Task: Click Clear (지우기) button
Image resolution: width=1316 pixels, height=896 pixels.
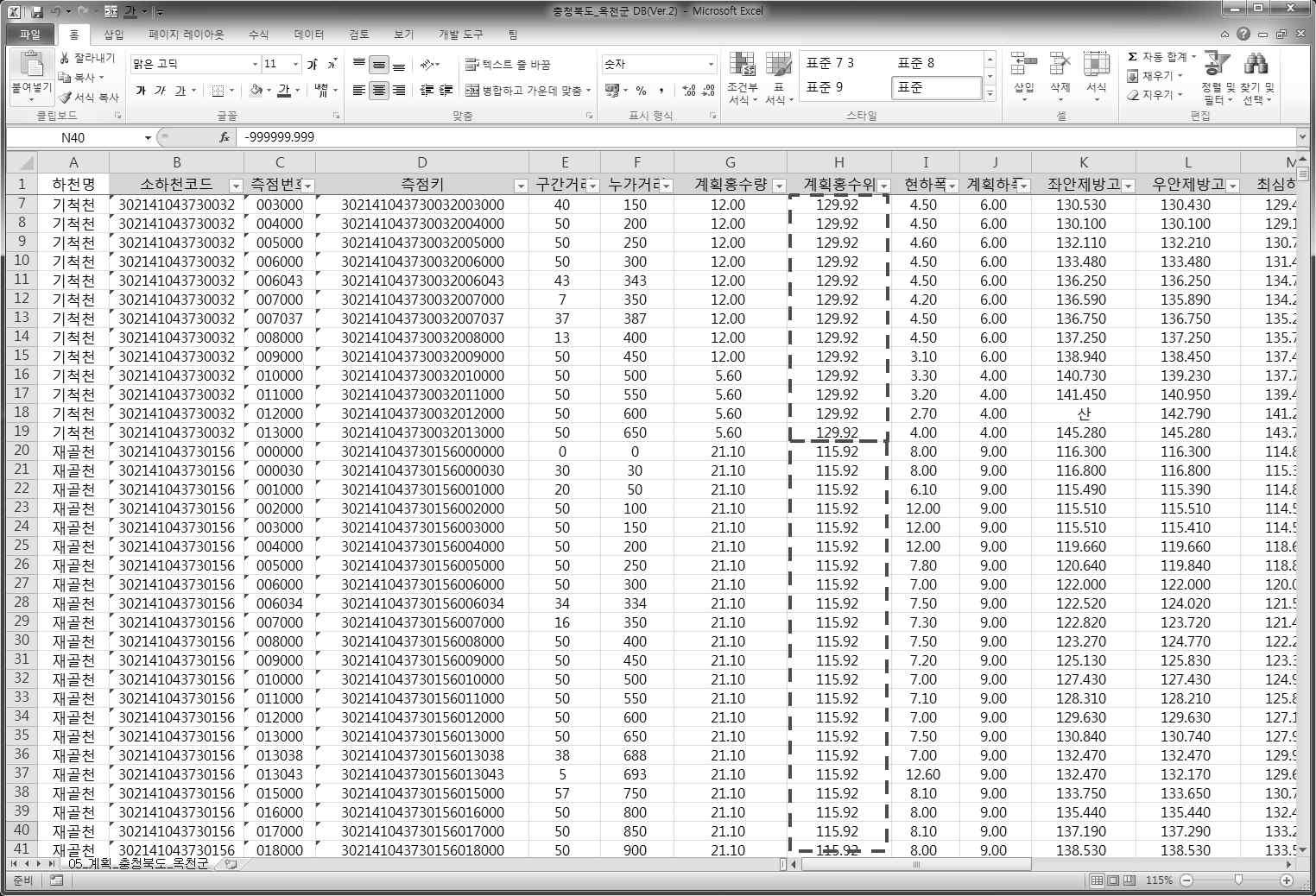Action: pyautogui.click(x=1157, y=95)
